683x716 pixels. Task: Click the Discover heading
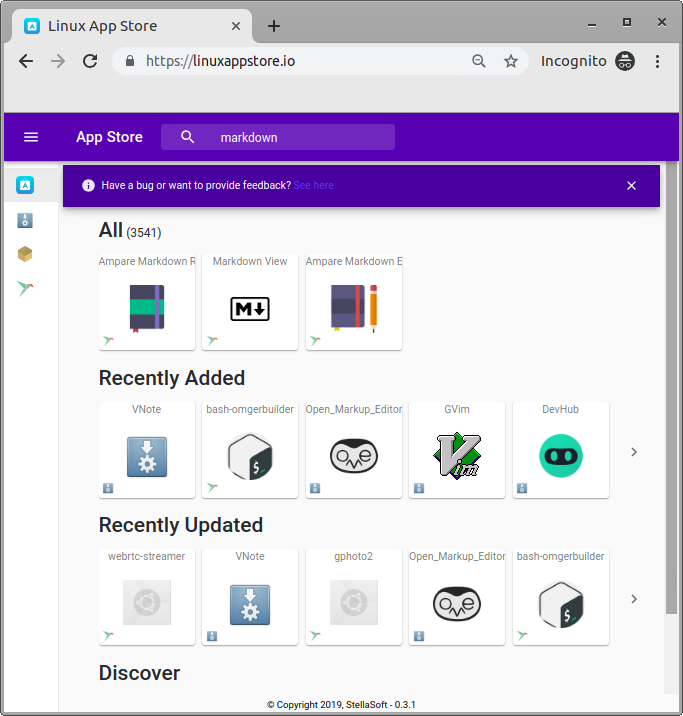[139, 673]
